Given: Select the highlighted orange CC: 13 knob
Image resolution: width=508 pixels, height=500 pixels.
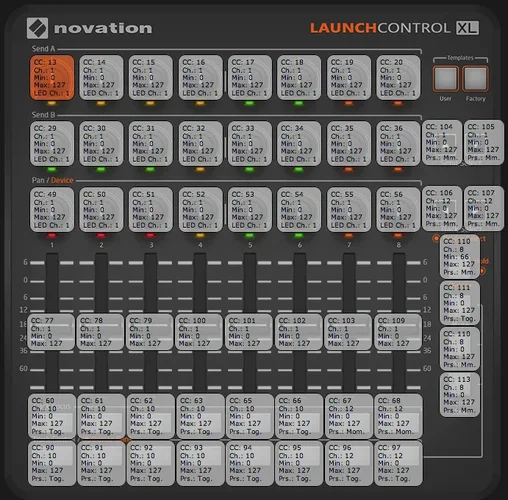Looking at the screenshot, I should point(52,77).
